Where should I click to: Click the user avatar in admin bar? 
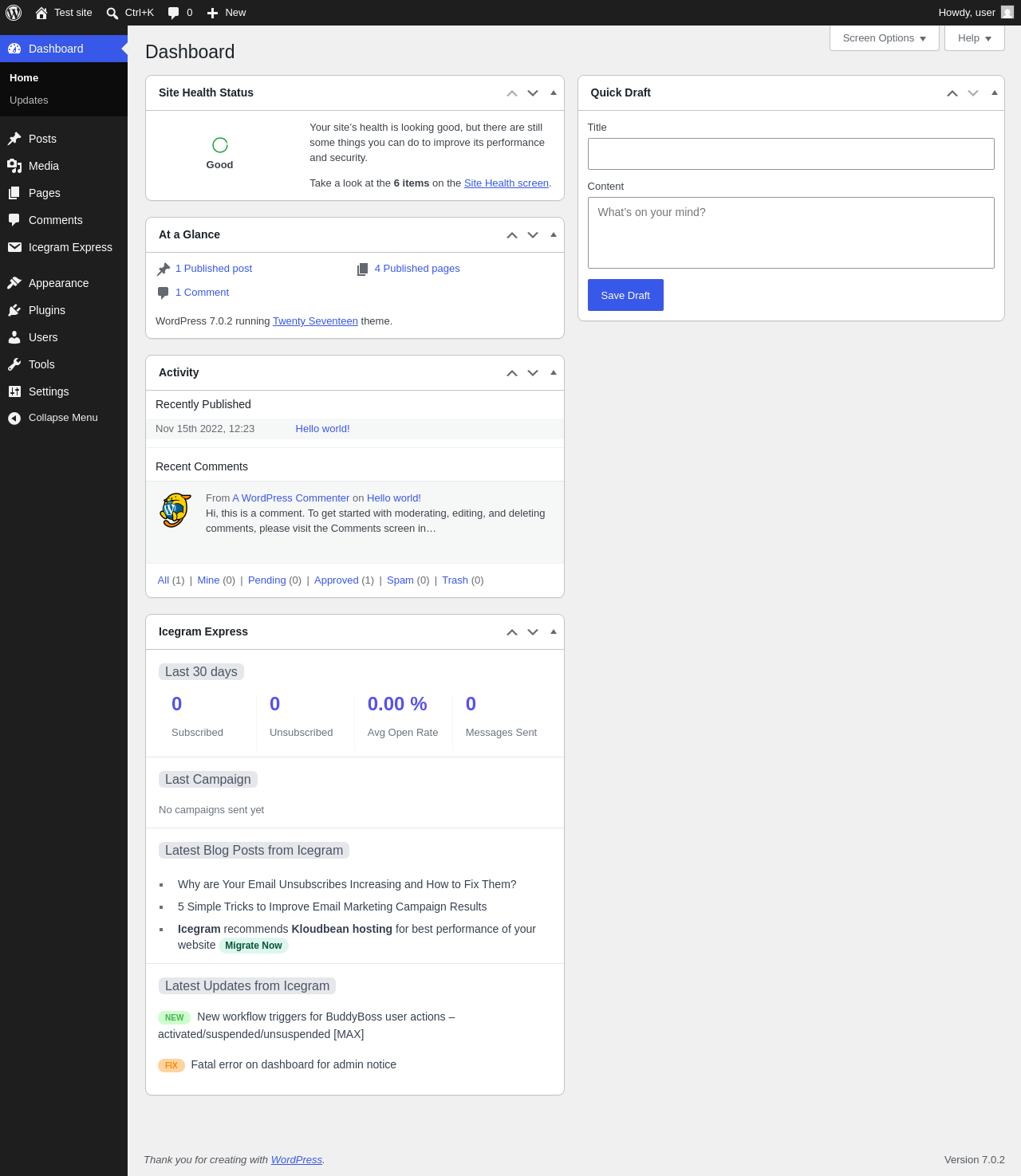(x=1007, y=12)
